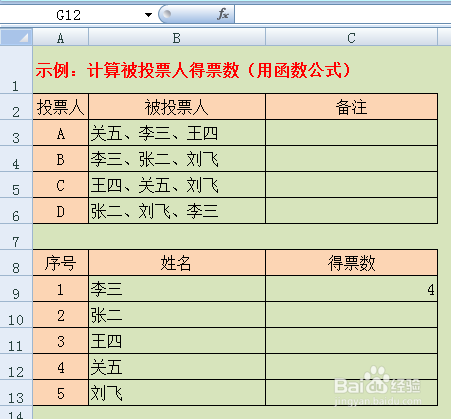Click serial number 2 cell
Viewport: 451px width, 419px height.
click(x=60, y=315)
